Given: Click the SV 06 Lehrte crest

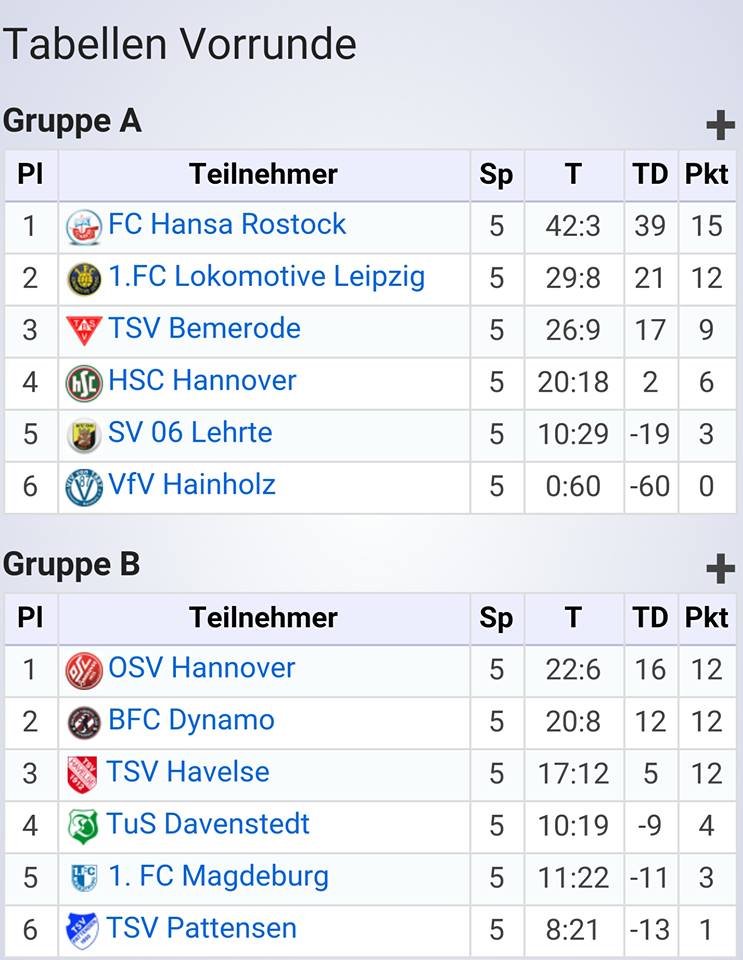Looking at the screenshot, I should 84,435.
